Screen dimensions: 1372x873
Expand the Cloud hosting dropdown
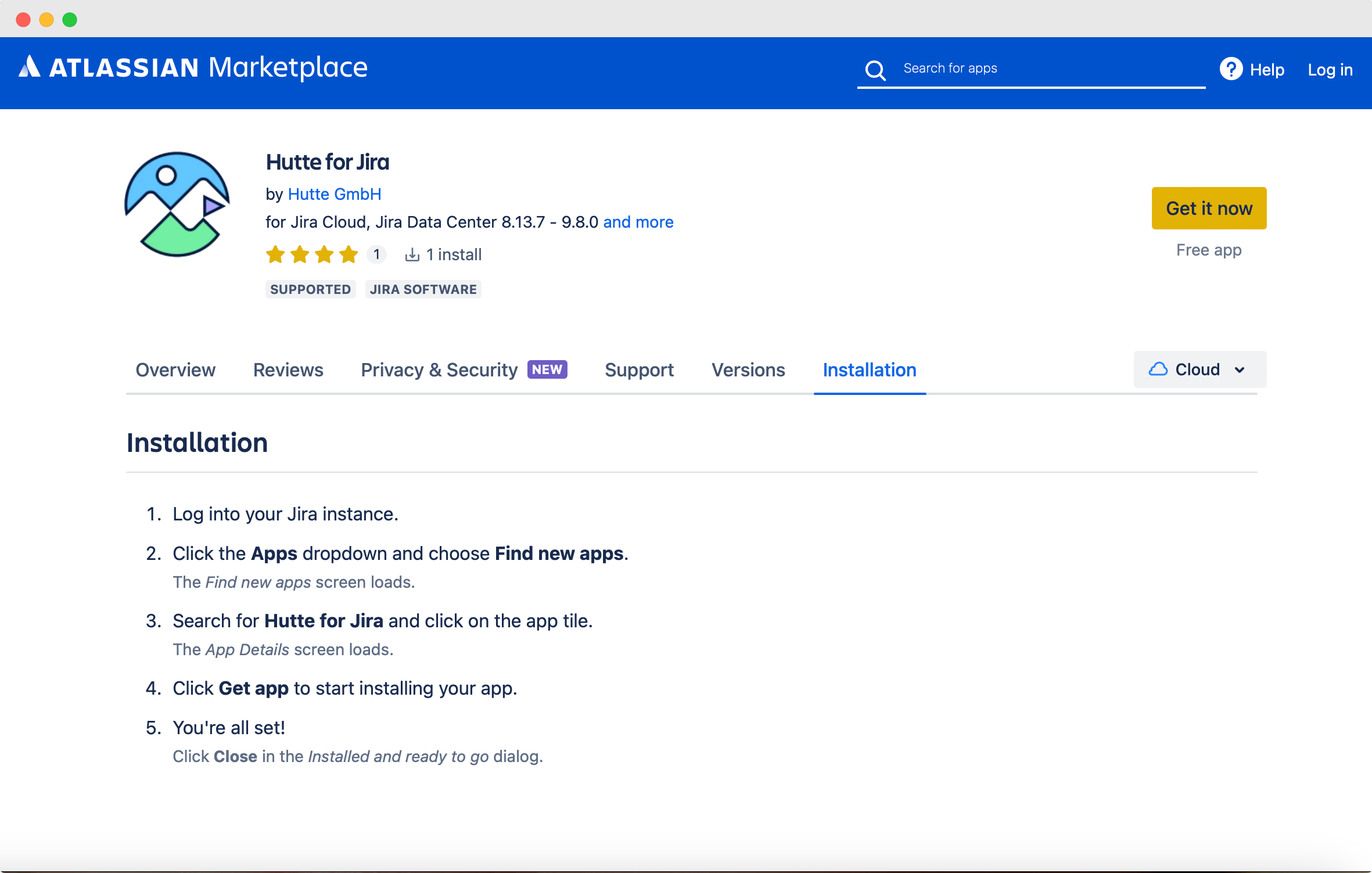(1240, 370)
